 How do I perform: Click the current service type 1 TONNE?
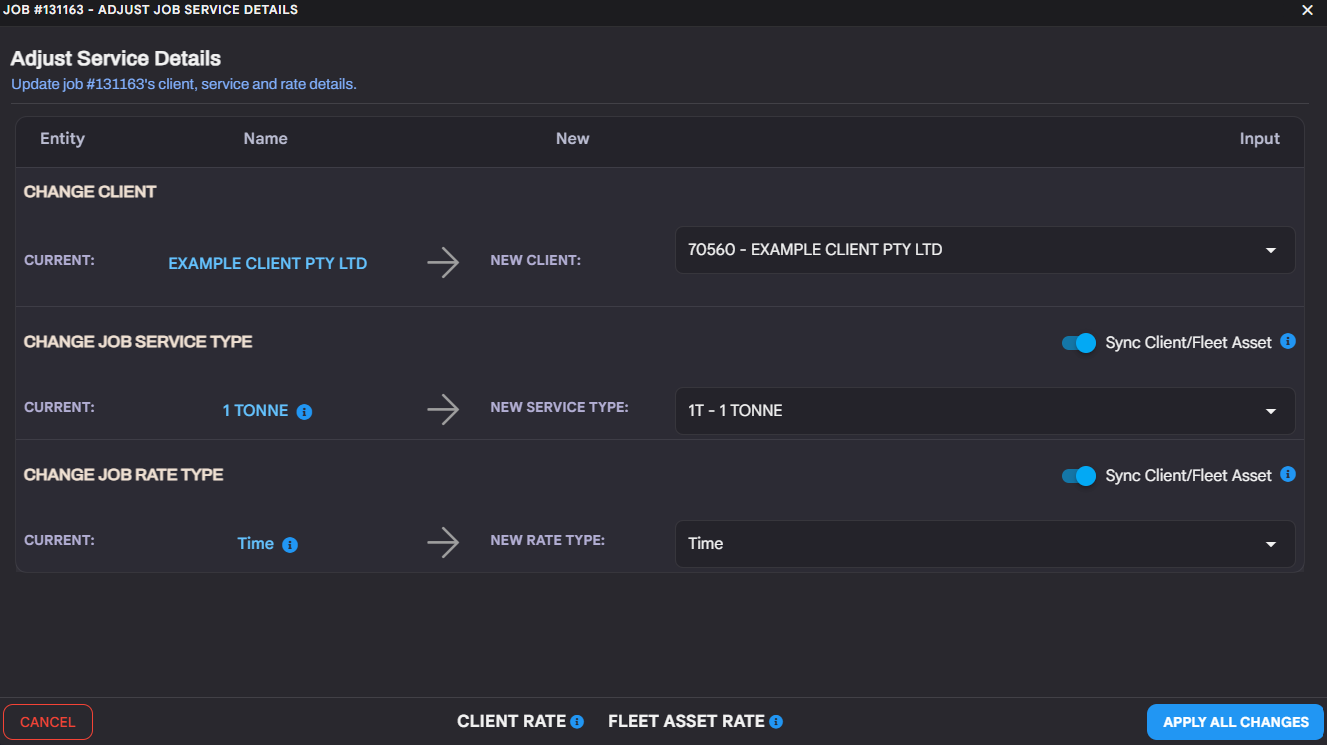255,411
